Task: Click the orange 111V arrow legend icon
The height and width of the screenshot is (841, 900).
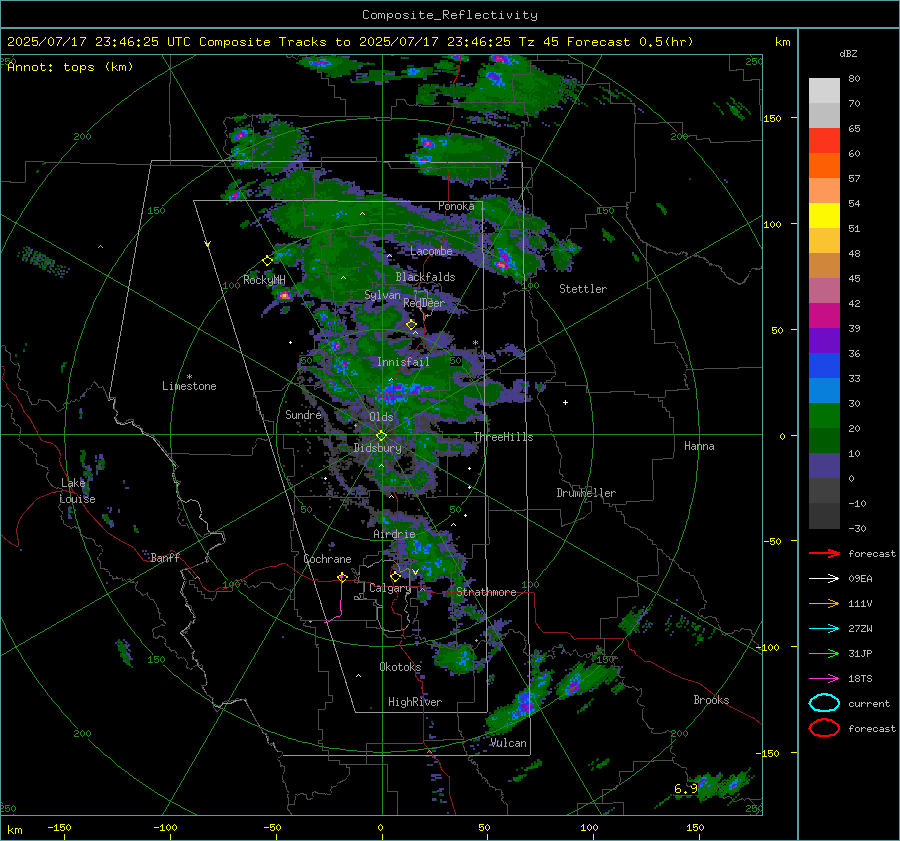Action: pos(824,603)
